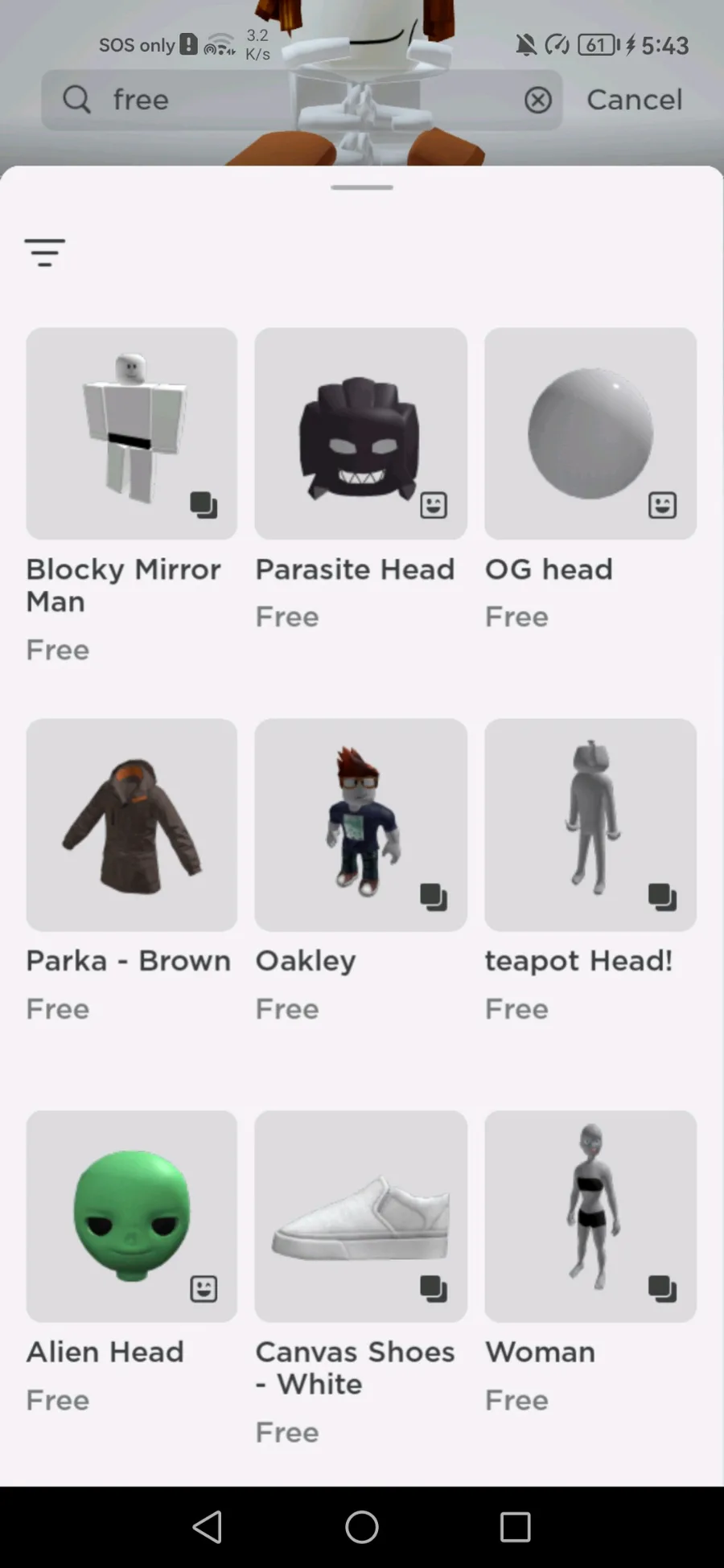Tap the Android back navigation button
Screen dimensions: 724x1568
point(208,1526)
